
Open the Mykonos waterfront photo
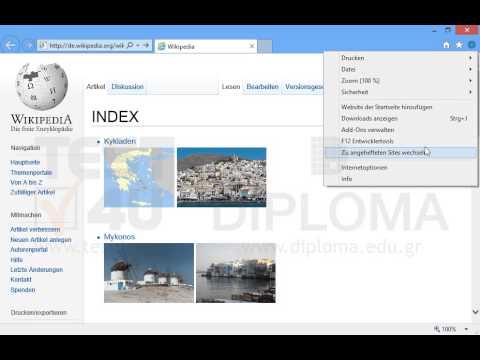click(x=236, y=273)
